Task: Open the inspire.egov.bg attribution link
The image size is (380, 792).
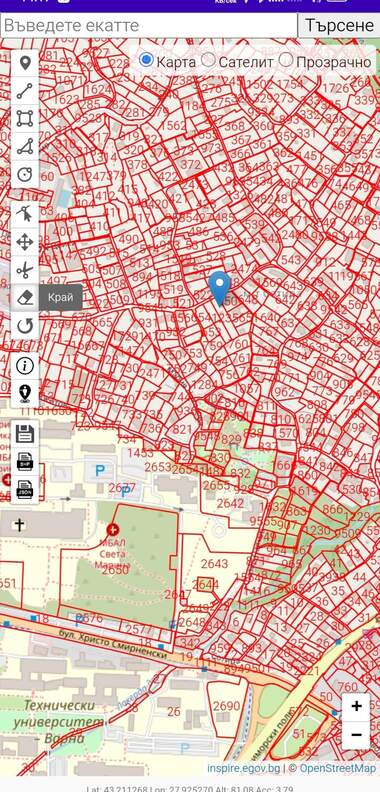Action: tap(244, 768)
